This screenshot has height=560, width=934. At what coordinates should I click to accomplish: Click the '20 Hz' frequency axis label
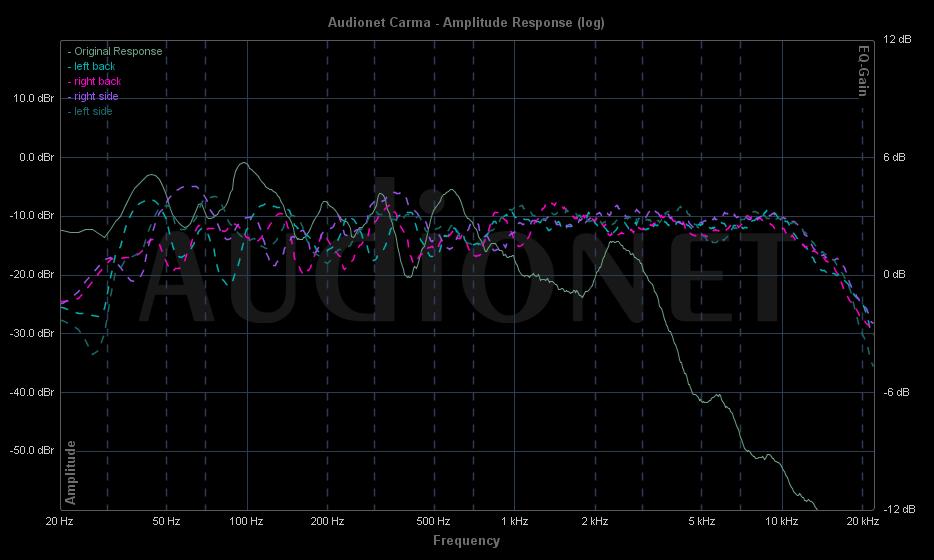60,521
